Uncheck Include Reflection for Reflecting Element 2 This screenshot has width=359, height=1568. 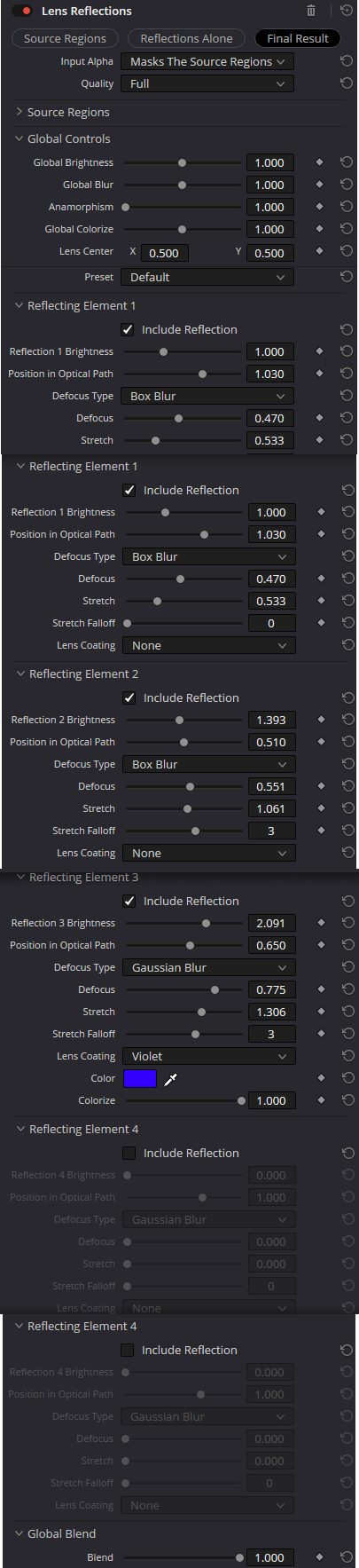129,697
